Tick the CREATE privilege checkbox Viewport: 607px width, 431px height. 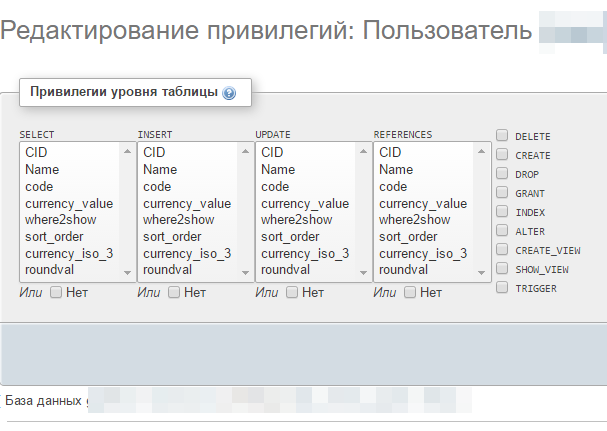tap(502, 154)
